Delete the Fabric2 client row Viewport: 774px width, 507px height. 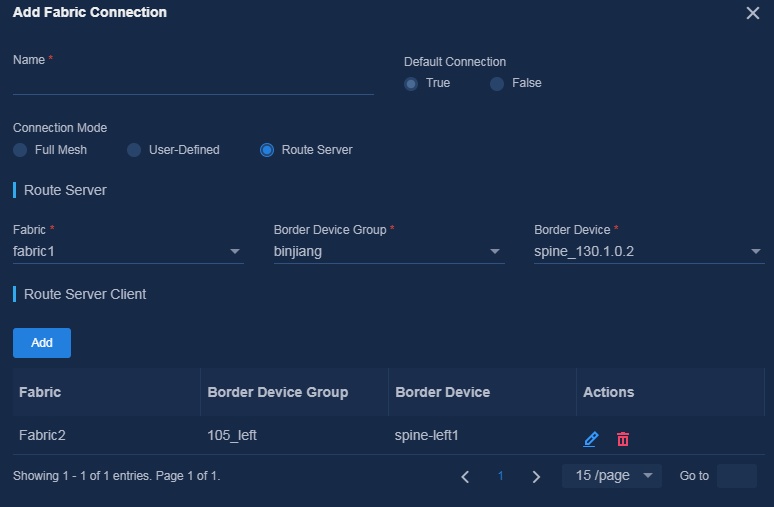coord(623,438)
